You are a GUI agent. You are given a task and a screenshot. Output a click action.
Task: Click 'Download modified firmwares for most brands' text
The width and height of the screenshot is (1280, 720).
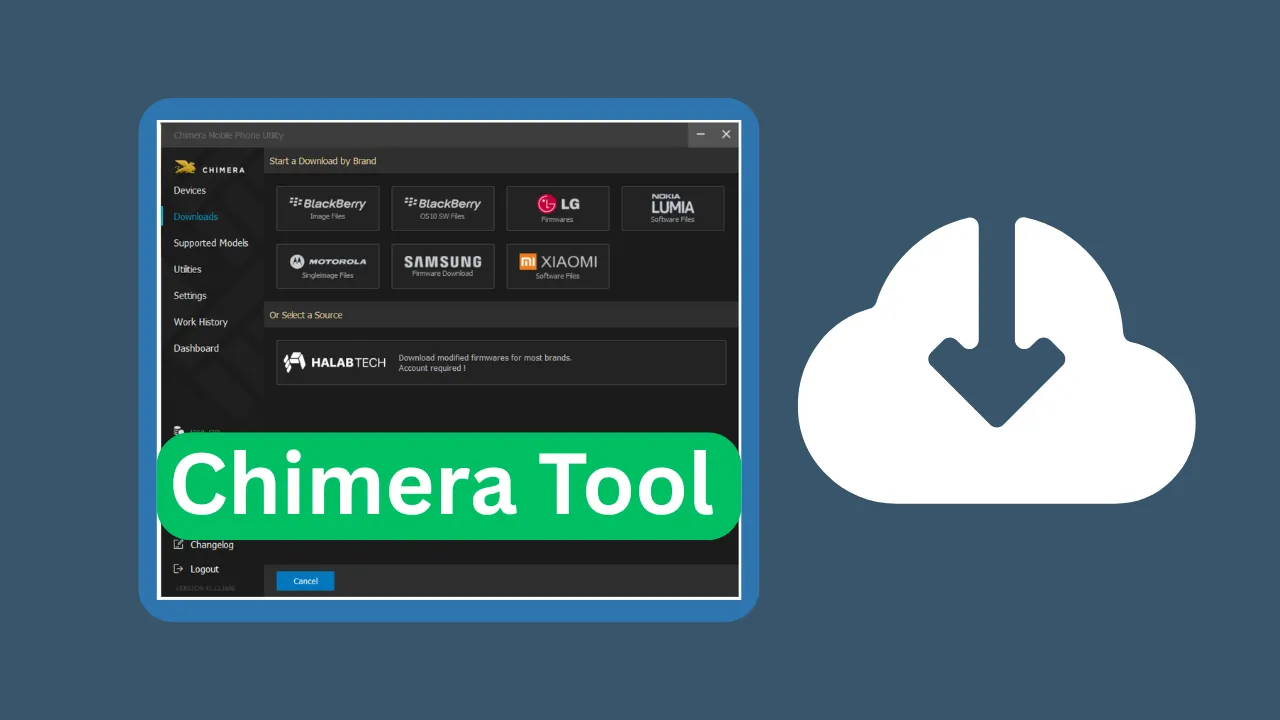coord(485,357)
